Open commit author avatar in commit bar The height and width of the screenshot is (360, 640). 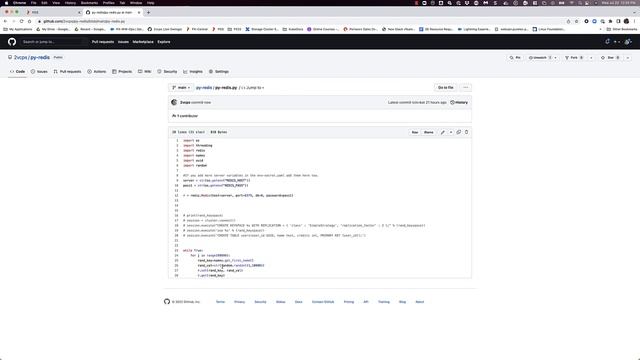[x=174, y=102]
